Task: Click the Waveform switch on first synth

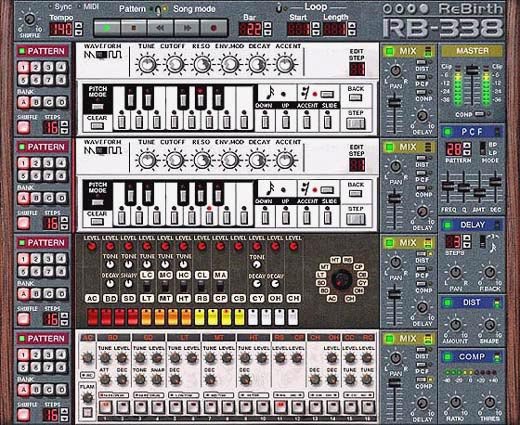Action: [103, 55]
